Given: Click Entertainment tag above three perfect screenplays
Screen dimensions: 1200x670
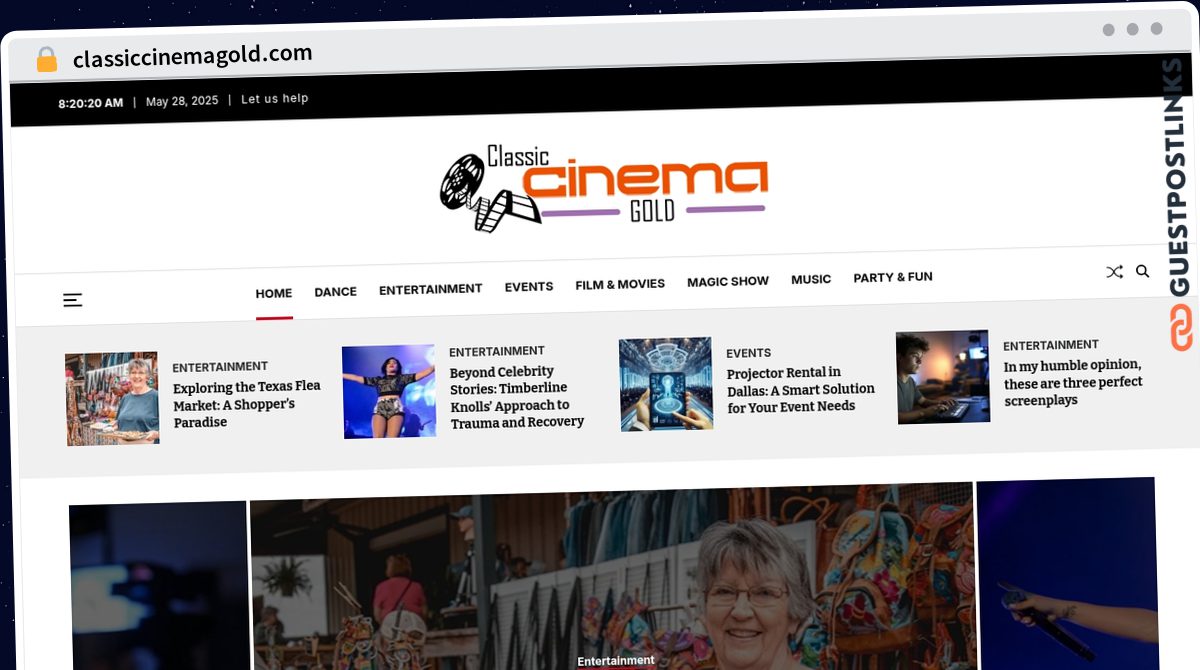Looking at the screenshot, I should [1051, 345].
